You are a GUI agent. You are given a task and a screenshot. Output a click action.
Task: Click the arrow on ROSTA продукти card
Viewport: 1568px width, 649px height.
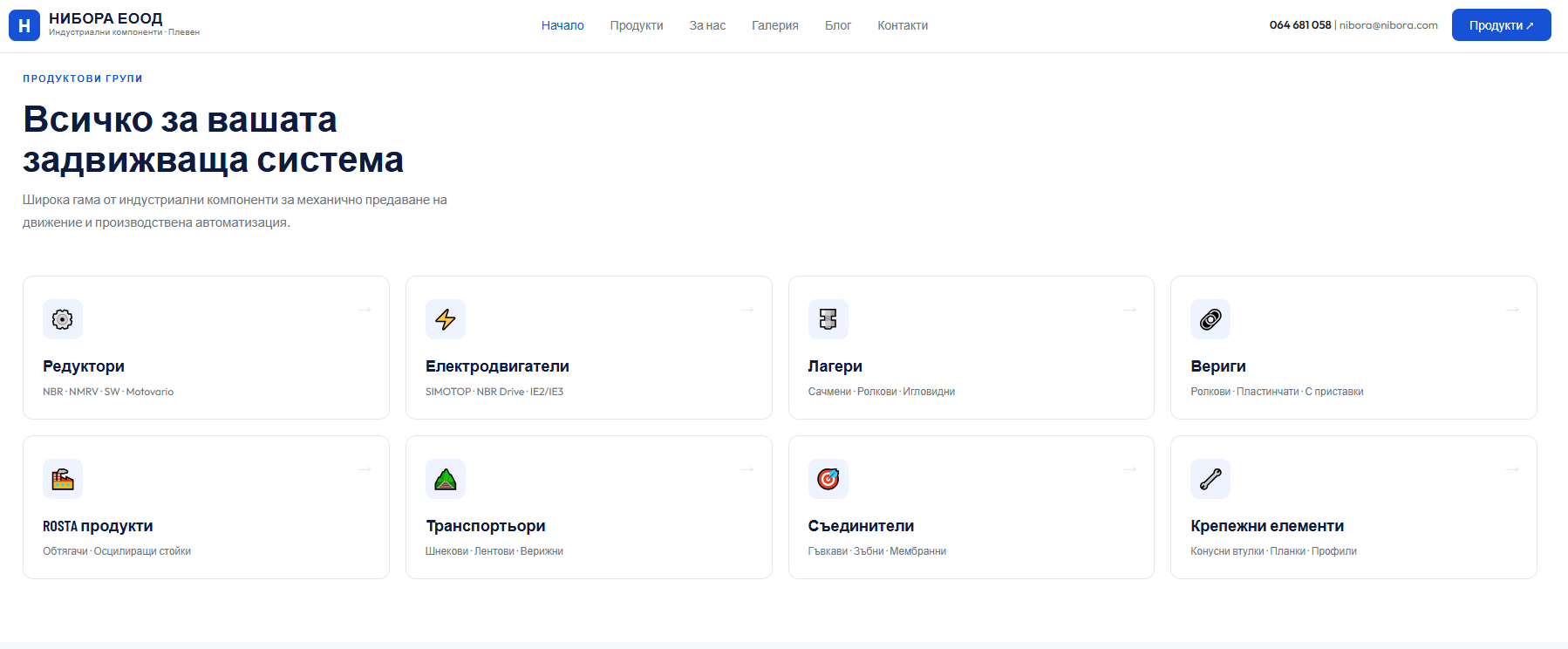tap(365, 469)
